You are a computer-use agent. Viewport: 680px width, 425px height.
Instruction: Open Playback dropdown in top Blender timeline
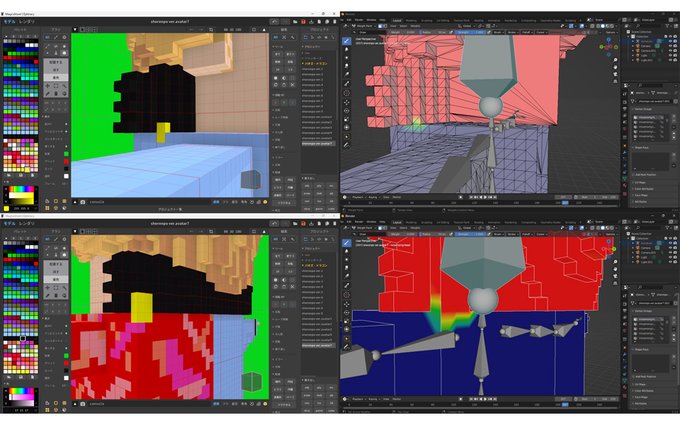pyautogui.click(x=358, y=197)
